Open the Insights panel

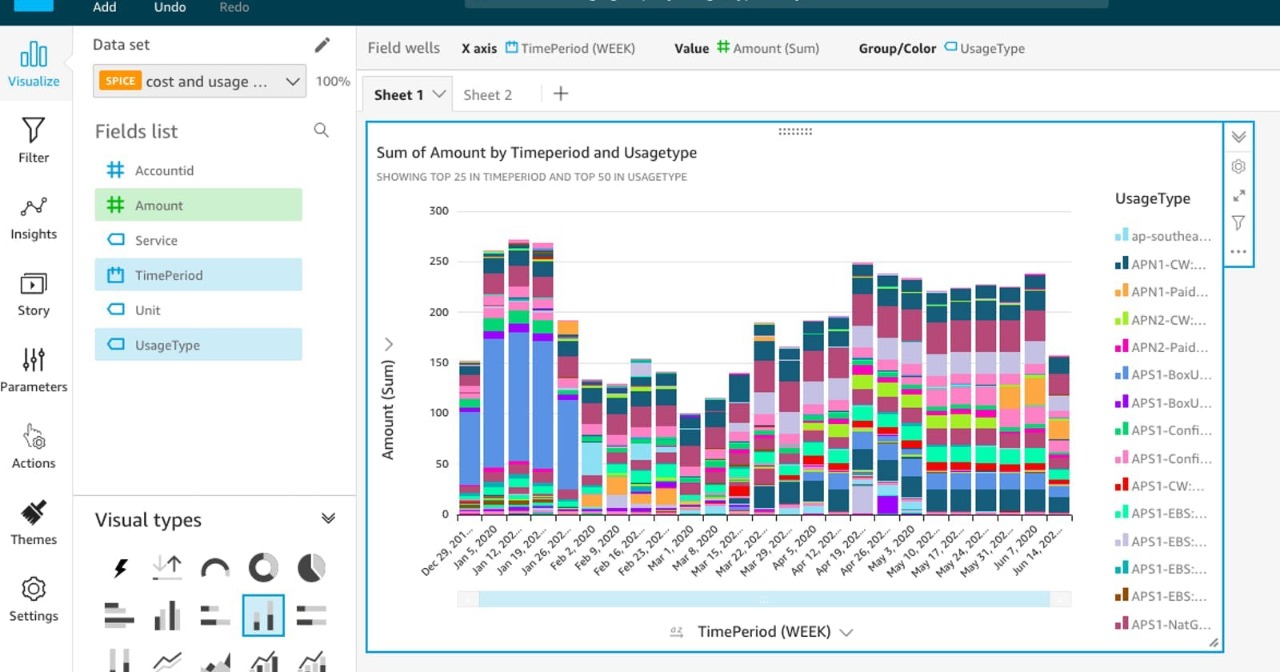point(34,217)
